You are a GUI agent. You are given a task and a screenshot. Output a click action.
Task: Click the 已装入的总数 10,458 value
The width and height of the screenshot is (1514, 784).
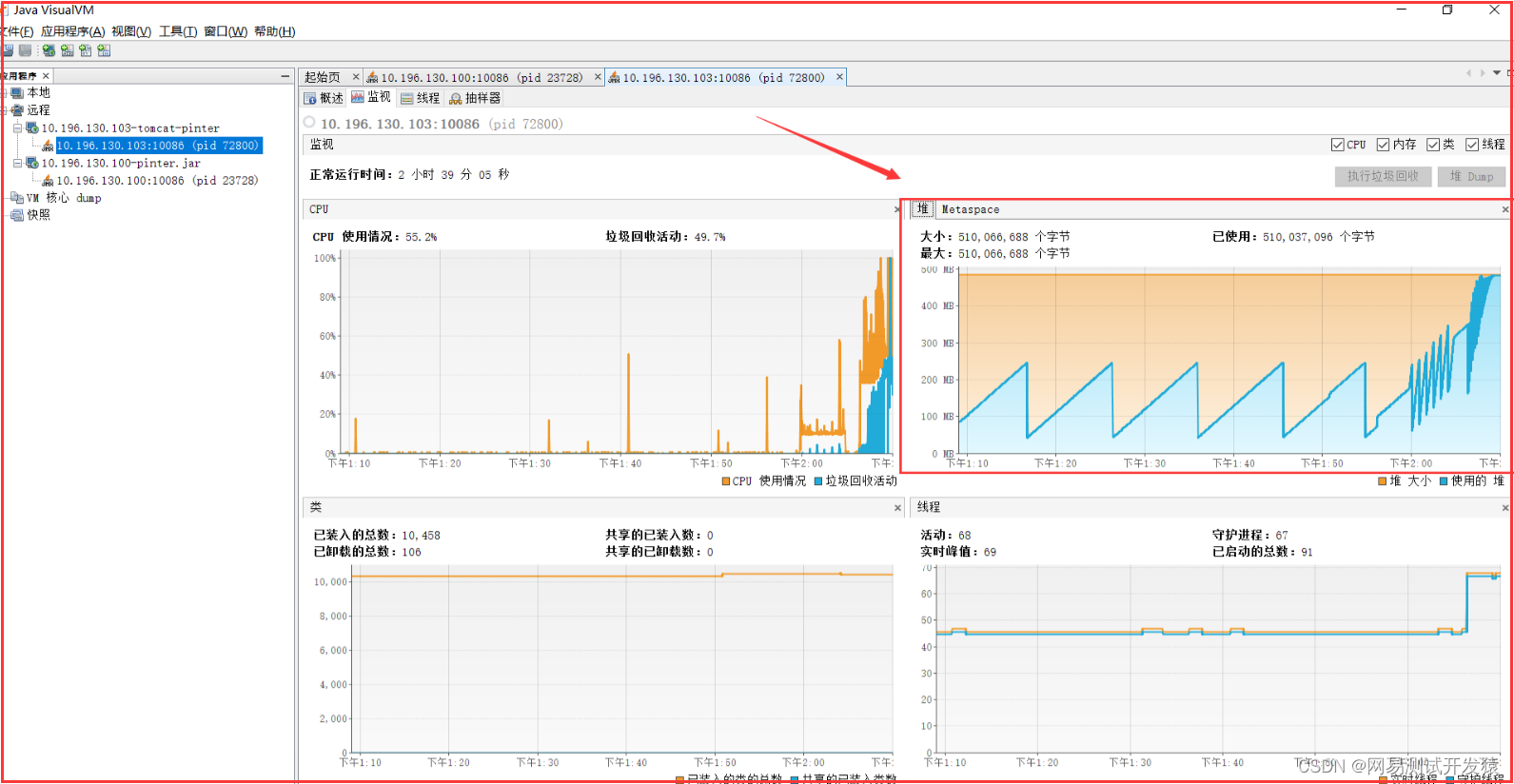tap(421, 536)
